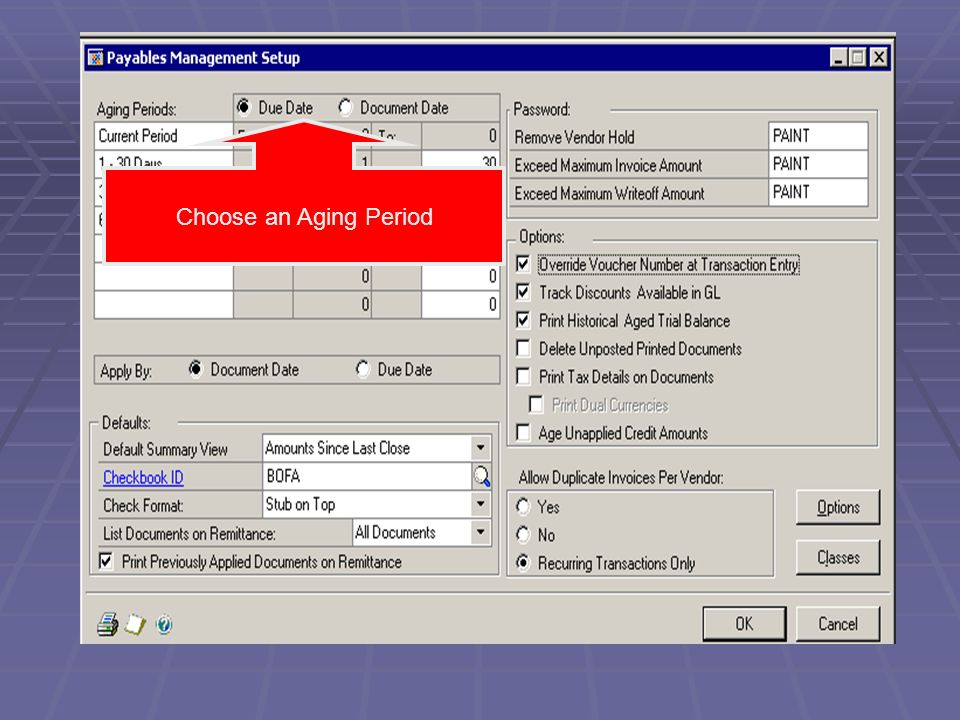Click the All Documents value

point(395,532)
